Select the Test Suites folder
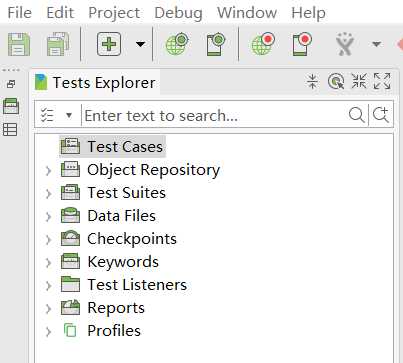 pyautogui.click(x=113, y=193)
